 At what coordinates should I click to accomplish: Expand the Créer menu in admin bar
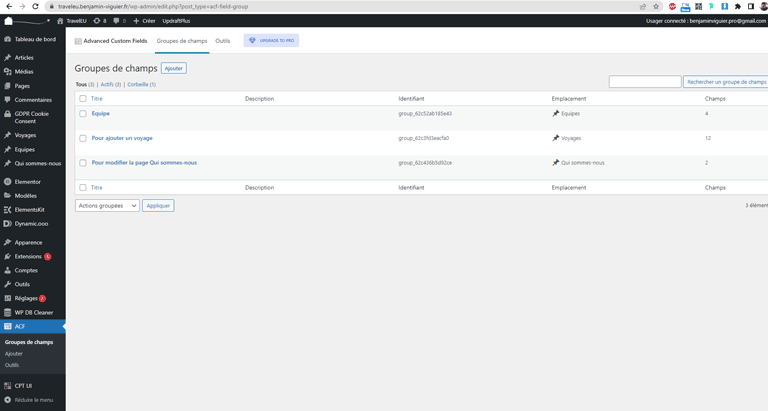click(x=144, y=20)
